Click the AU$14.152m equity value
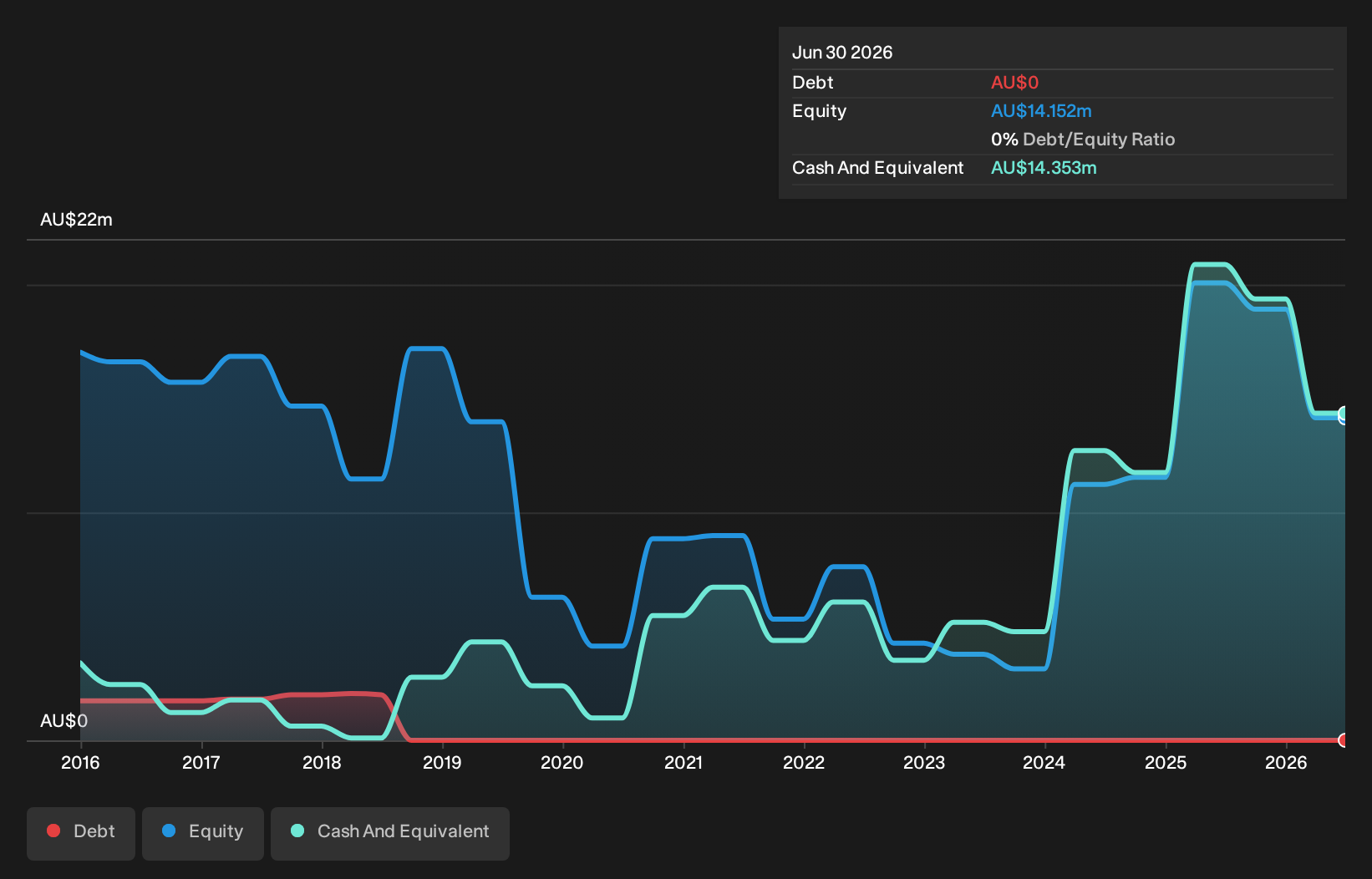This screenshot has height=879, width=1372. [x=1041, y=111]
